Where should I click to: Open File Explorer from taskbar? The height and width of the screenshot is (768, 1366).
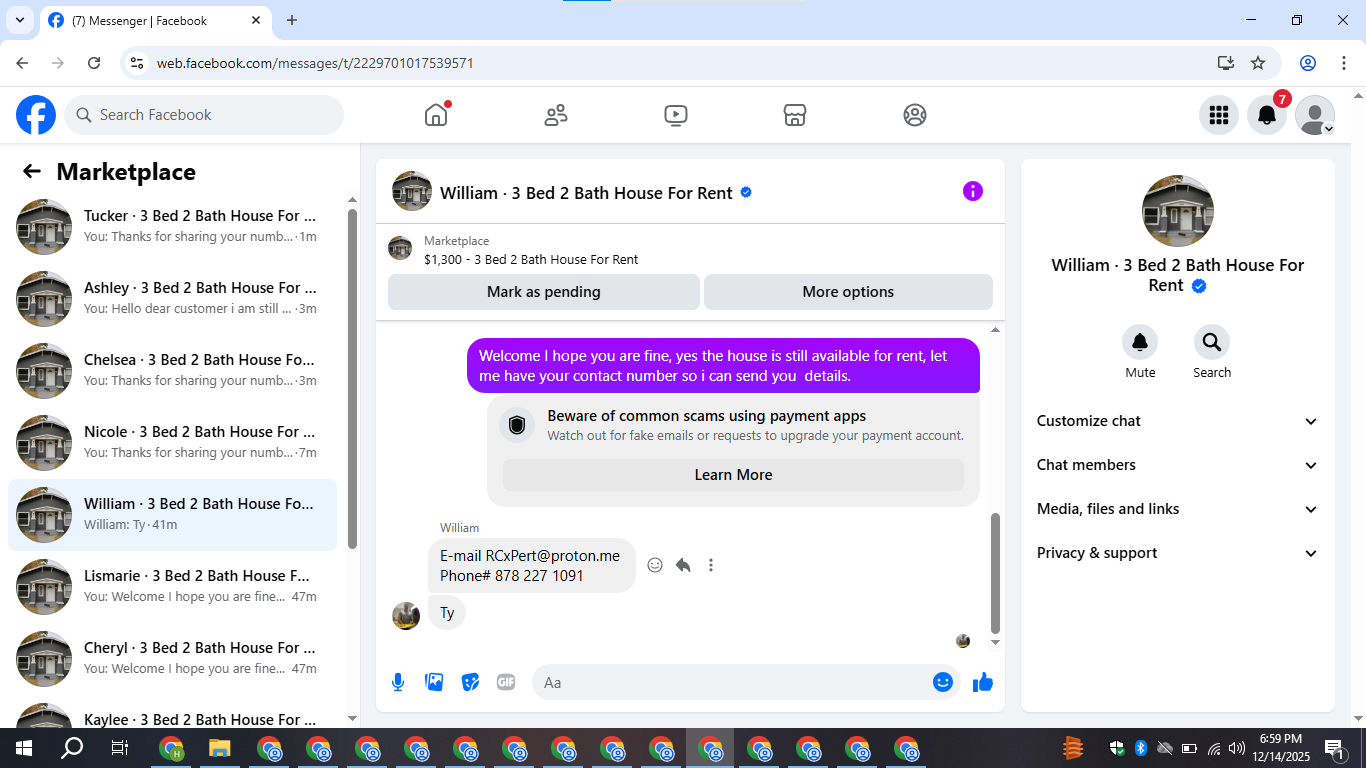coord(220,748)
